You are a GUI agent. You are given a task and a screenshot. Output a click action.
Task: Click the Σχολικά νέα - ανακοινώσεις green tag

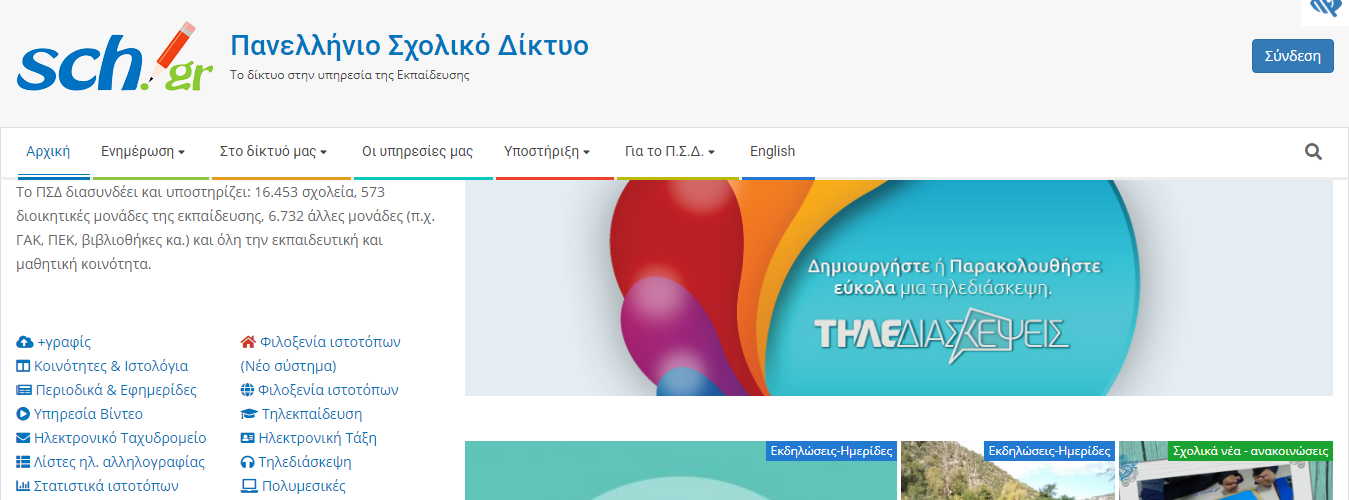click(1250, 451)
